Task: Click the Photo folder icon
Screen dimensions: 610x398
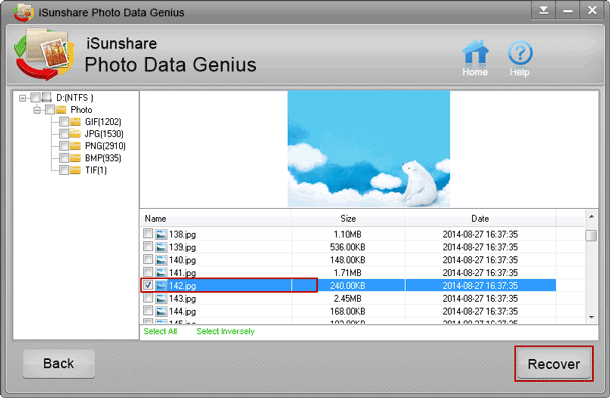Action: coord(61,109)
